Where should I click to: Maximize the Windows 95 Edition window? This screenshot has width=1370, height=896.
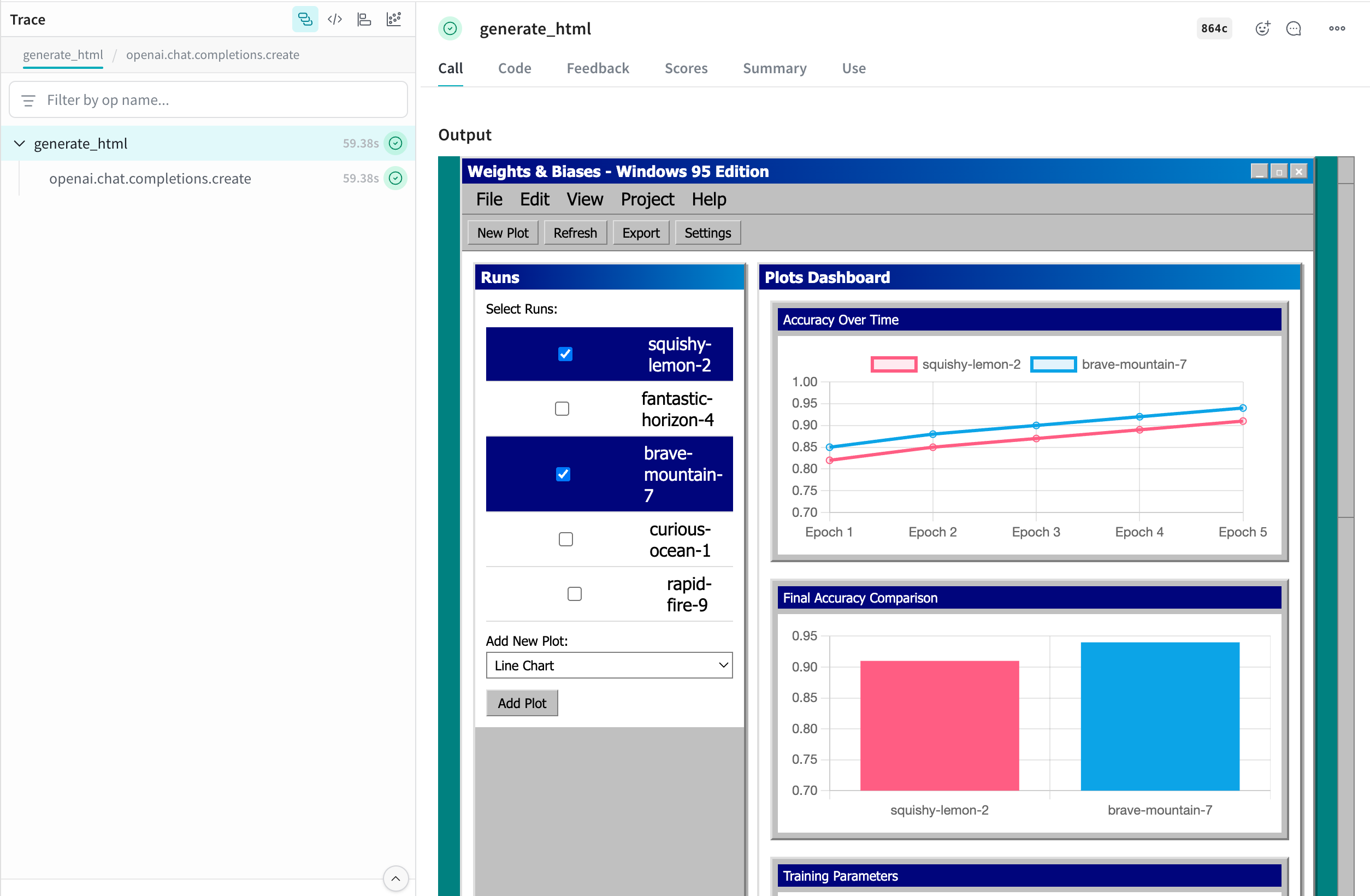click(x=1278, y=172)
